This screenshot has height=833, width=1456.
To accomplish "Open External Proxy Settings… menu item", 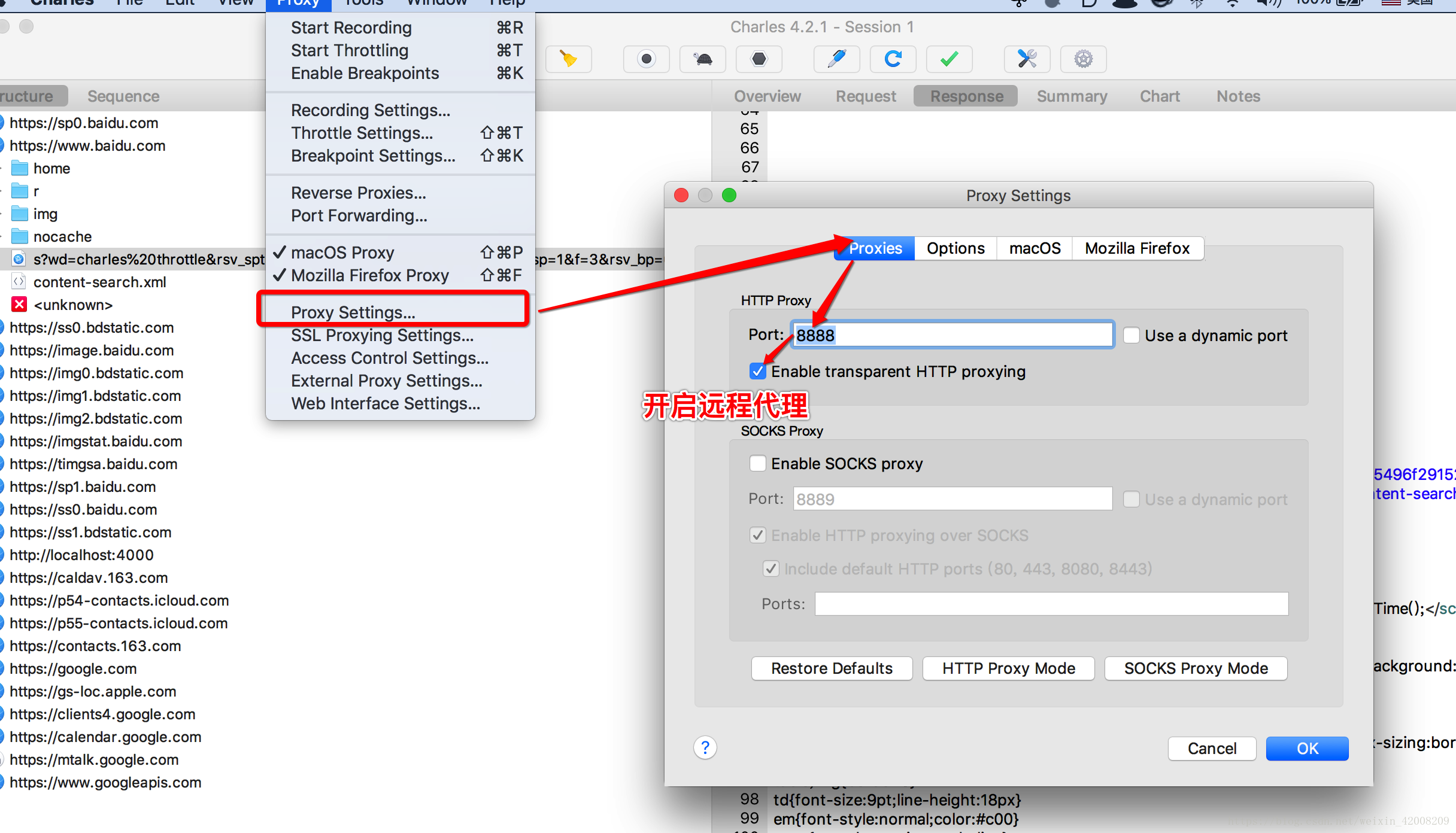I will (400, 381).
